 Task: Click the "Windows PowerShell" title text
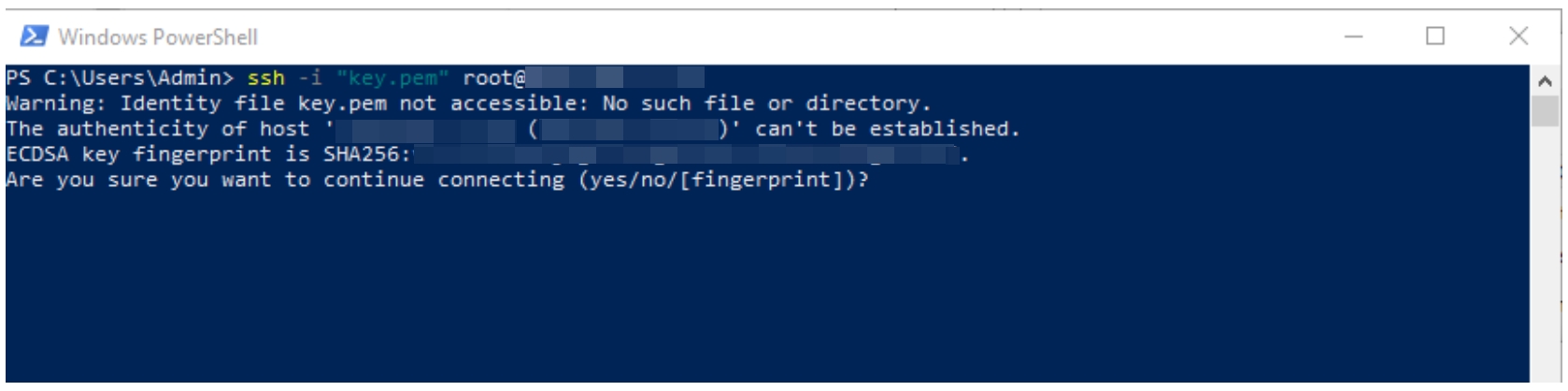(x=158, y=37)
